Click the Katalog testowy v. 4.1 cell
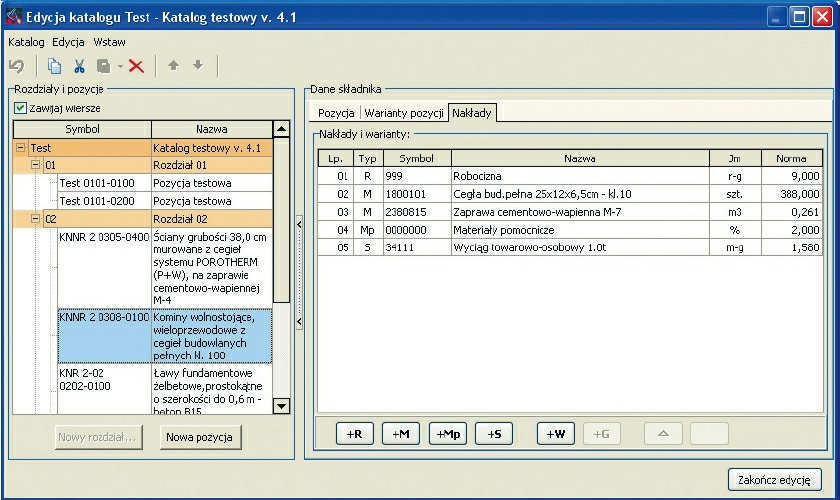The width and height of the screenshot is (840, 500). [x=212, y=148]
